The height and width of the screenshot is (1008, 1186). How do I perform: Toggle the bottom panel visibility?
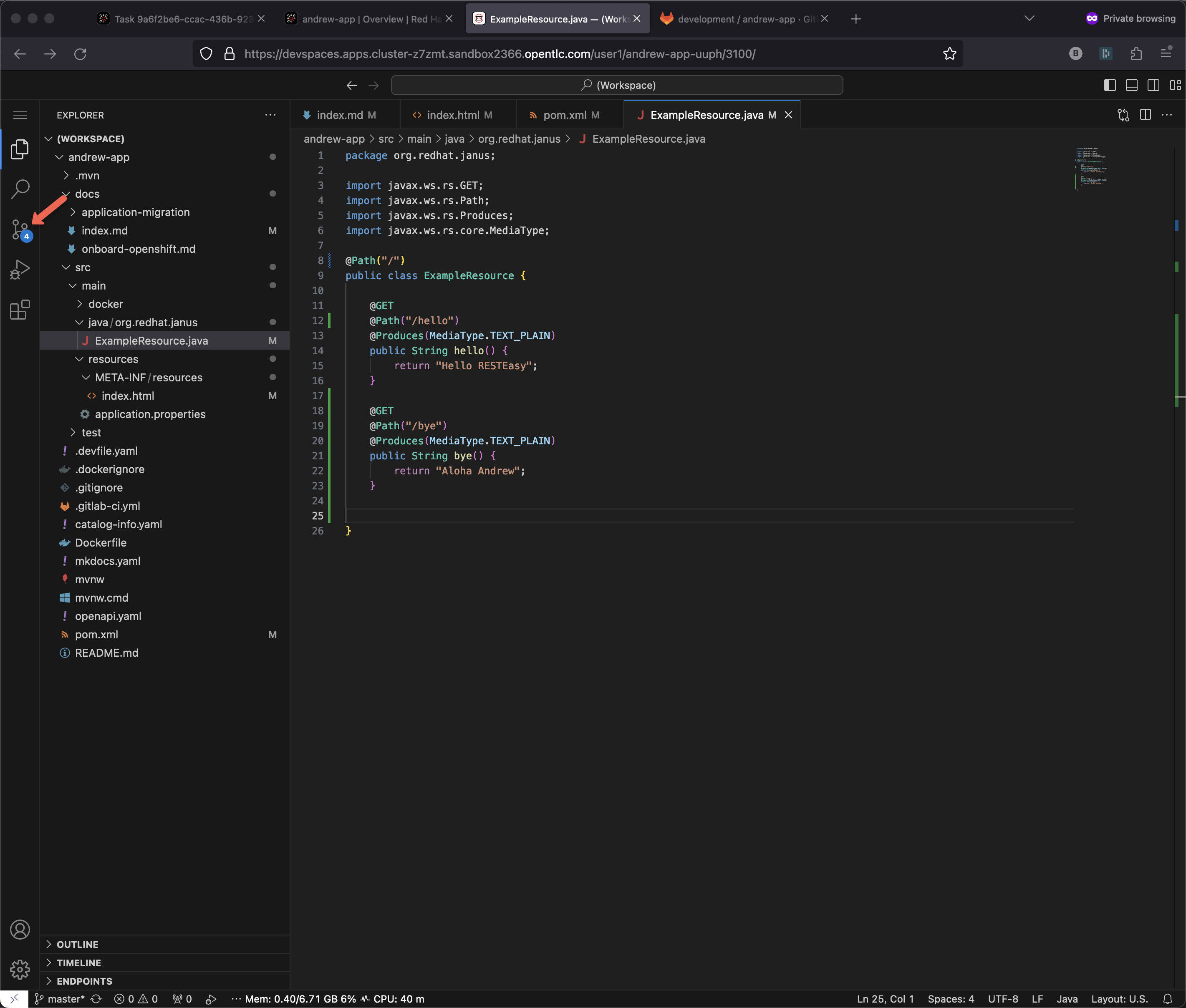[x=1131, y=85]
